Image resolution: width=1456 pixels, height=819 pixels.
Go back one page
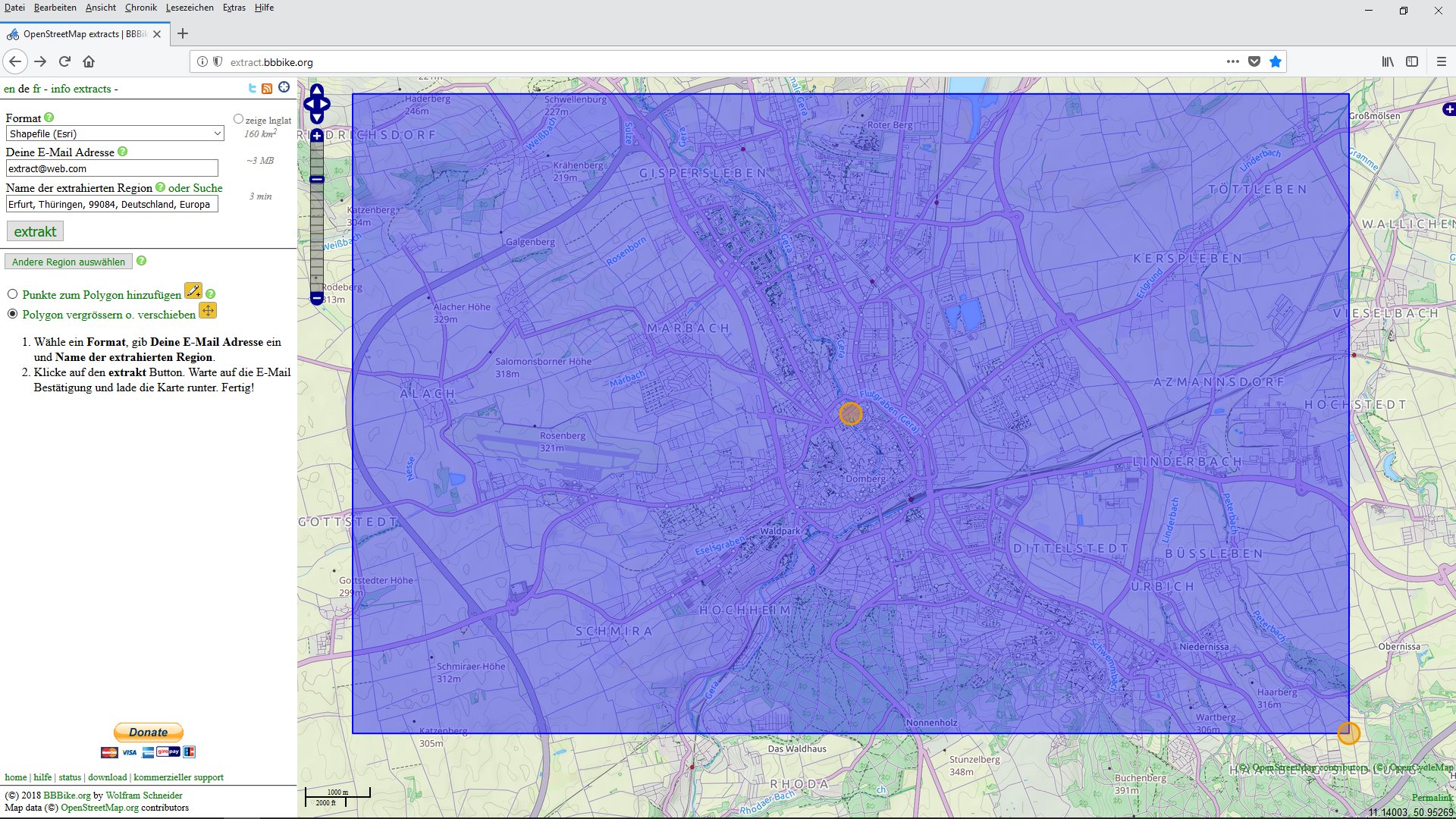[15, 61]
